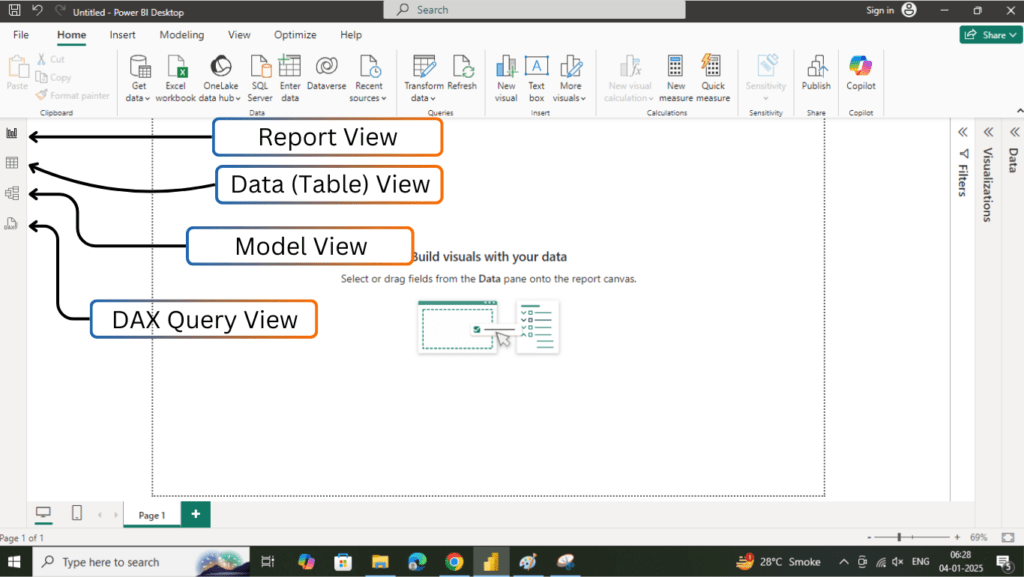Viewport: 1024px width, 577px height.
Task: Click the Sign in link
Action: (x=880, y=10)
